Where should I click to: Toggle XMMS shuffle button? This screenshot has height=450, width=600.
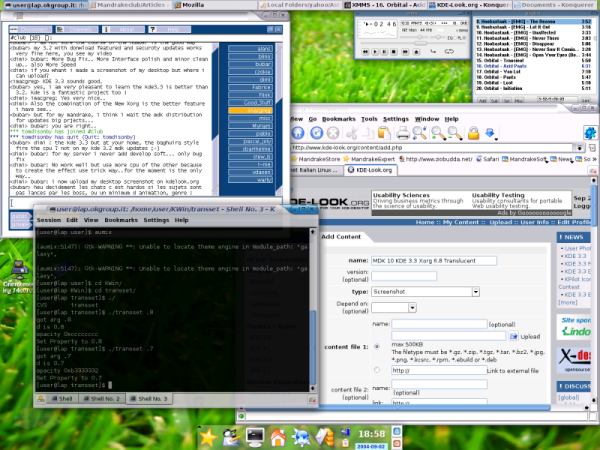click(433, 51)
